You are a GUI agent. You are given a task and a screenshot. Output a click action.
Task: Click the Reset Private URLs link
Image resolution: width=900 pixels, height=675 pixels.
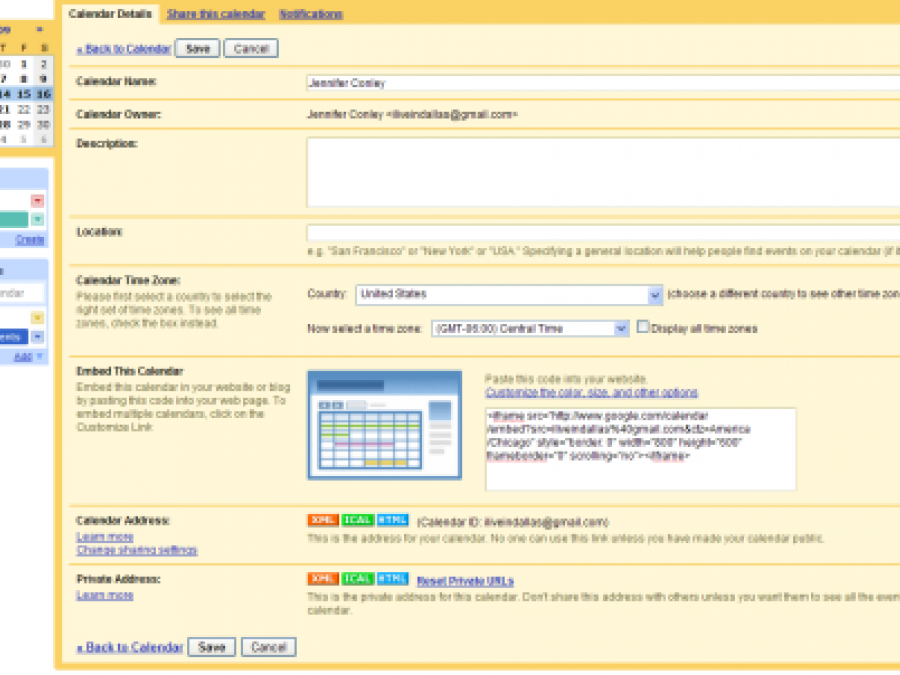465,580
